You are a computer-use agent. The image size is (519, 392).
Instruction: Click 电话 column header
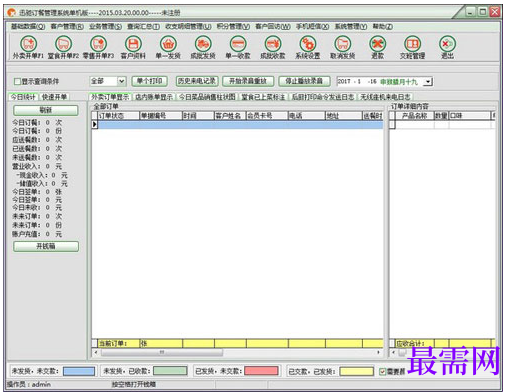(x=307, y=116)
